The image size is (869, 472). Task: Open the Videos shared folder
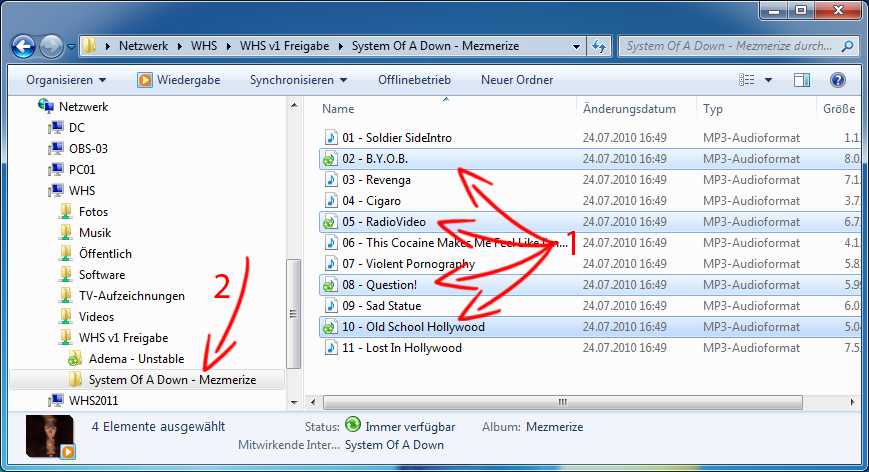tap(96, 317)
